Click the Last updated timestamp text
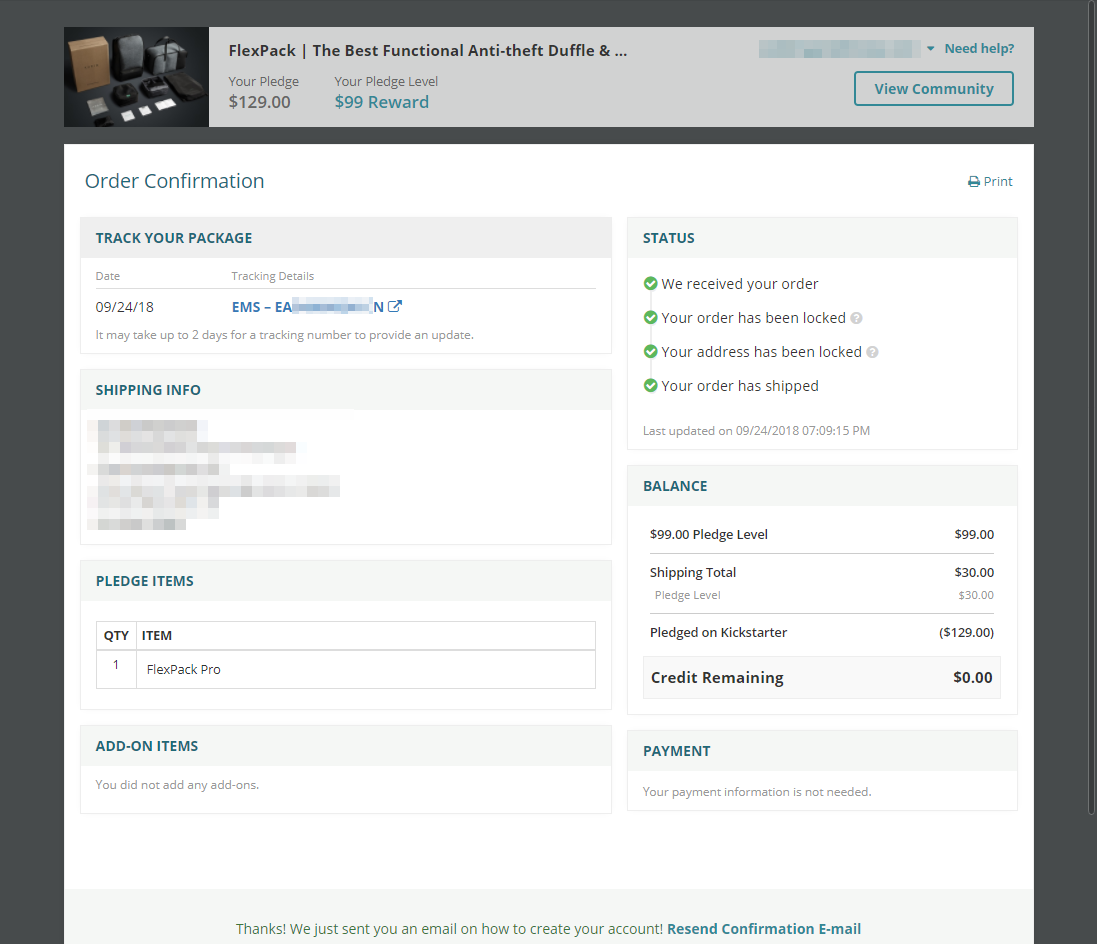The width and height of the screenshot is (1097, 944). [756, 430]
